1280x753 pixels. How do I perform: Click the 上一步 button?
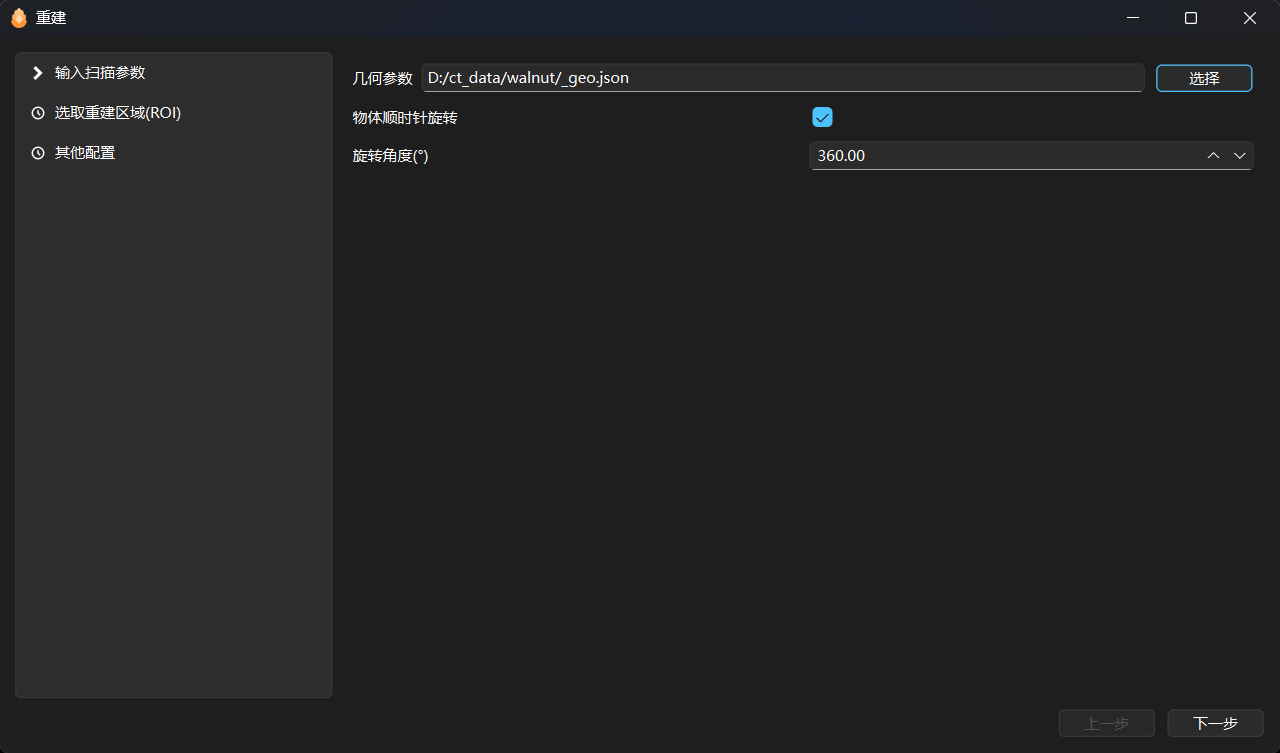click(x=1106, y=723)
